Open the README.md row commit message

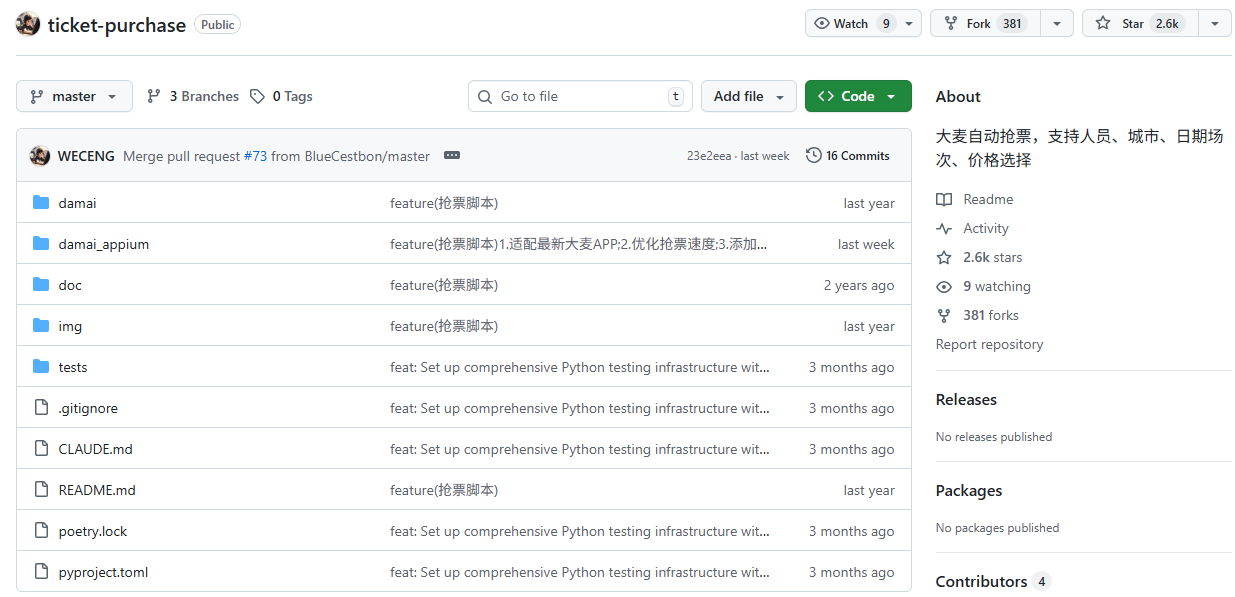[444, 490]
